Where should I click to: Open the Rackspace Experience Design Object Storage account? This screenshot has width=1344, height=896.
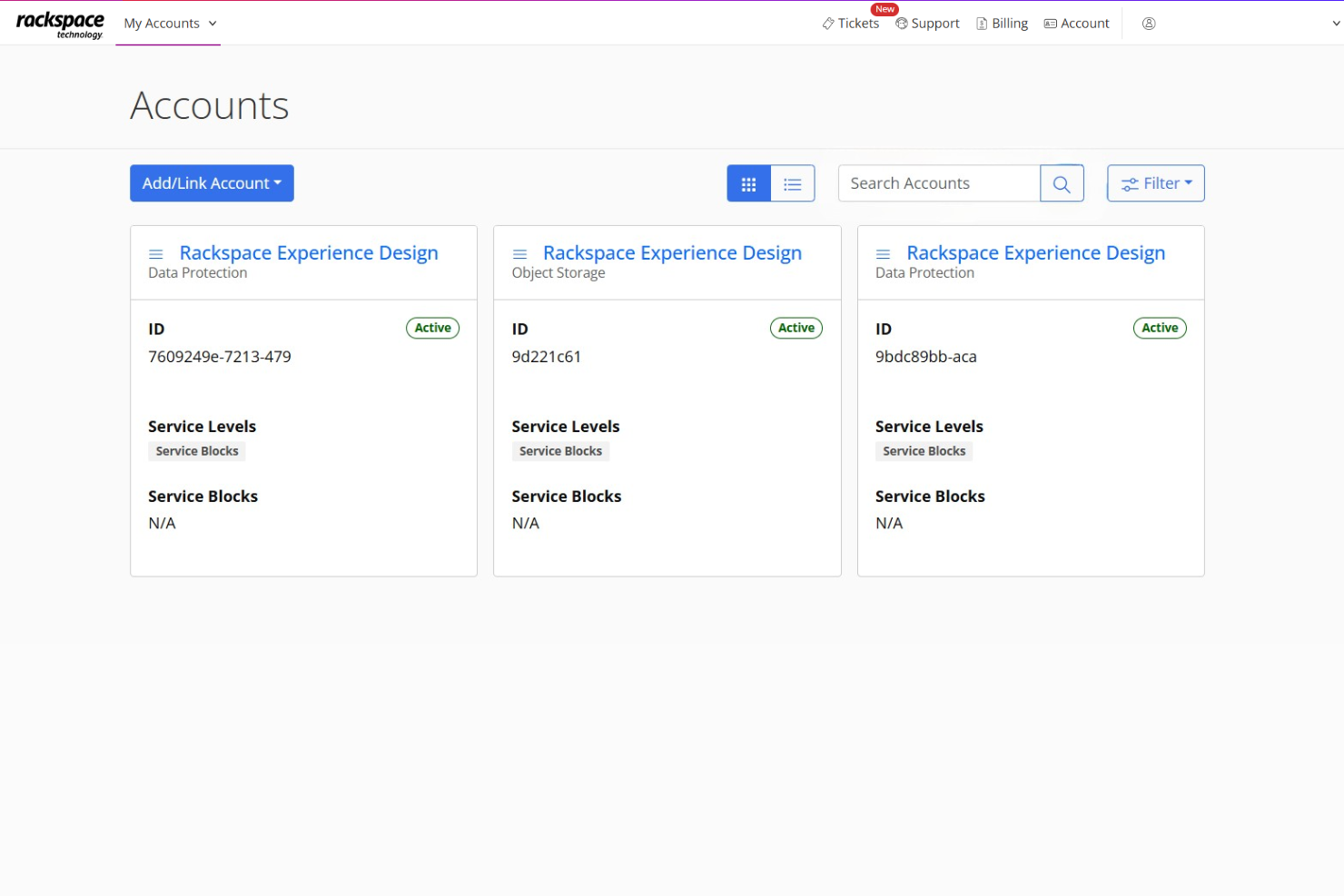[672, 252]
